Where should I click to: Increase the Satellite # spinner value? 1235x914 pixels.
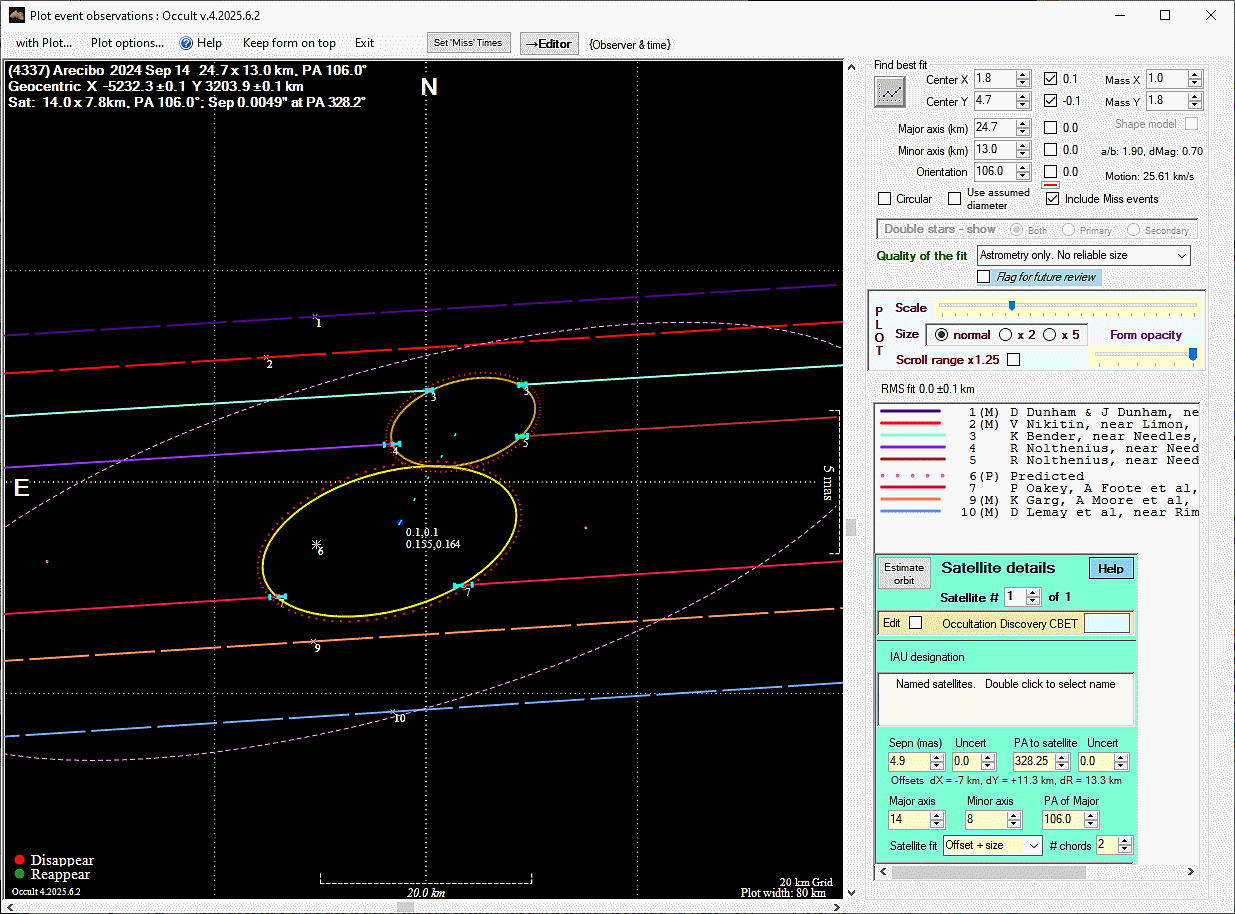point(1034,592)
